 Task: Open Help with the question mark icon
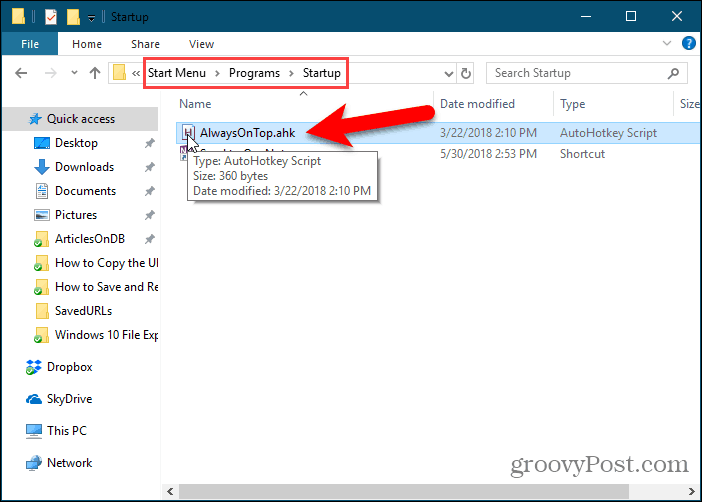coord(689,43)
